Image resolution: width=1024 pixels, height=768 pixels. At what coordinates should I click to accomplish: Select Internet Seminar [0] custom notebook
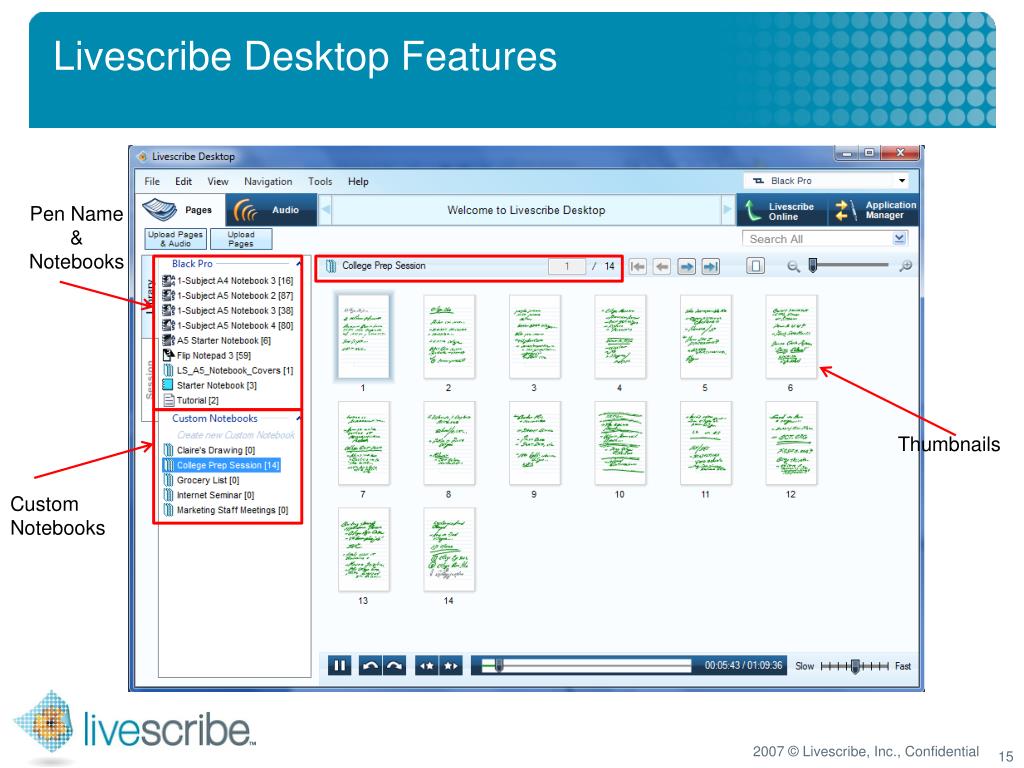[x=208, y=496]
